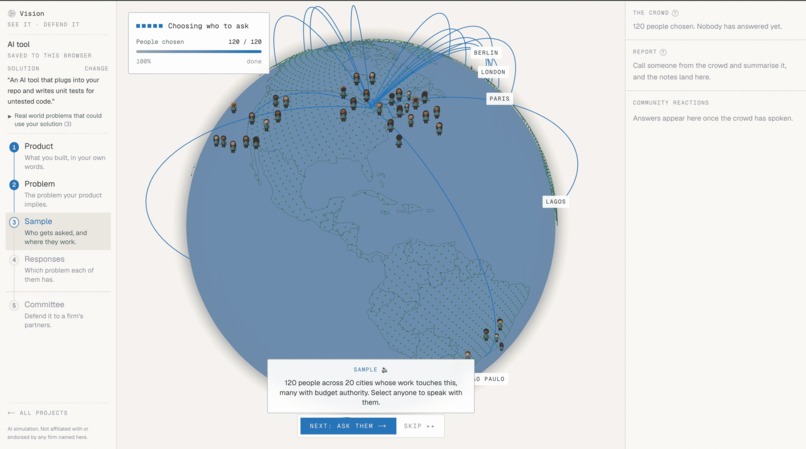The height and width of the screenshot is (449, 806).
Task: Click the BERLIN city label
Action: 486,52
